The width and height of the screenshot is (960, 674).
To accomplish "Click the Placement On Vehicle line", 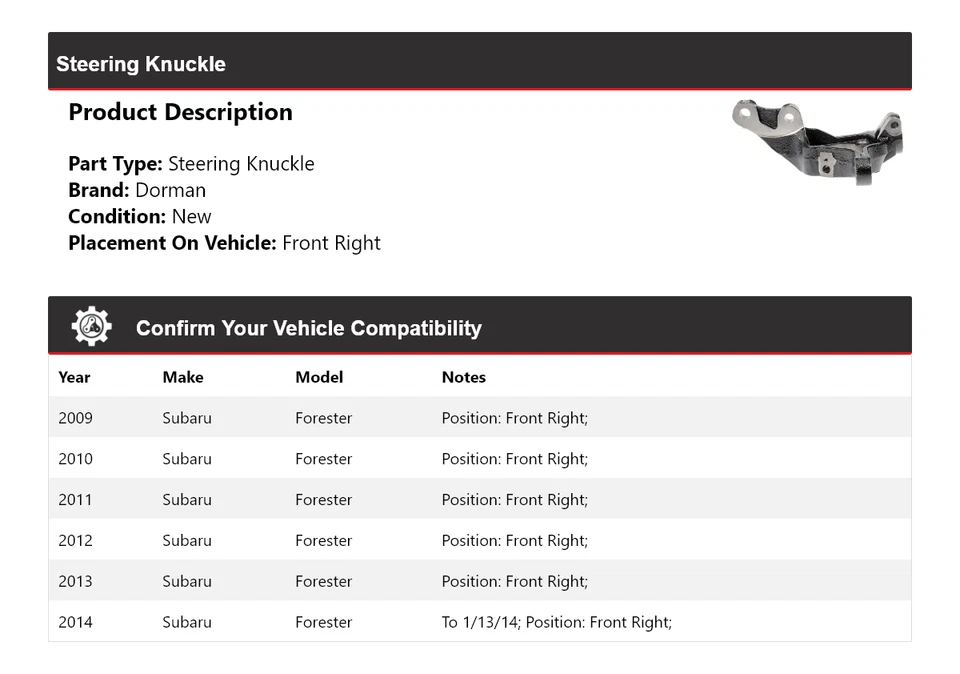I will point(224,243).
